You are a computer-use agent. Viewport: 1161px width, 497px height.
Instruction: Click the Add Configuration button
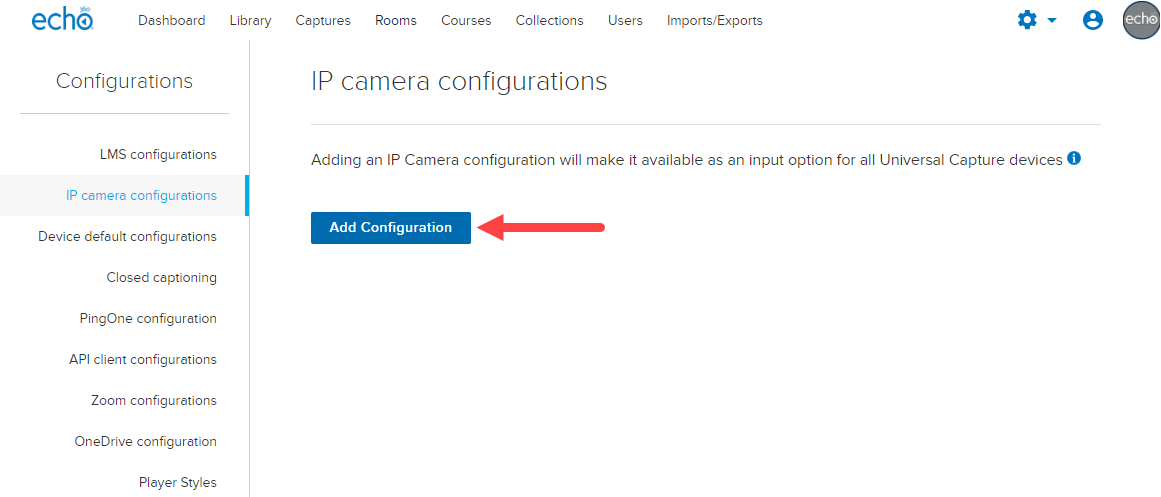pos(390,227)
